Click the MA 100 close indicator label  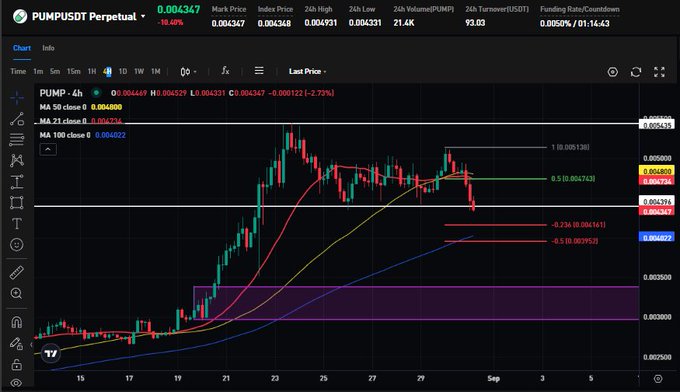point(65,135)
